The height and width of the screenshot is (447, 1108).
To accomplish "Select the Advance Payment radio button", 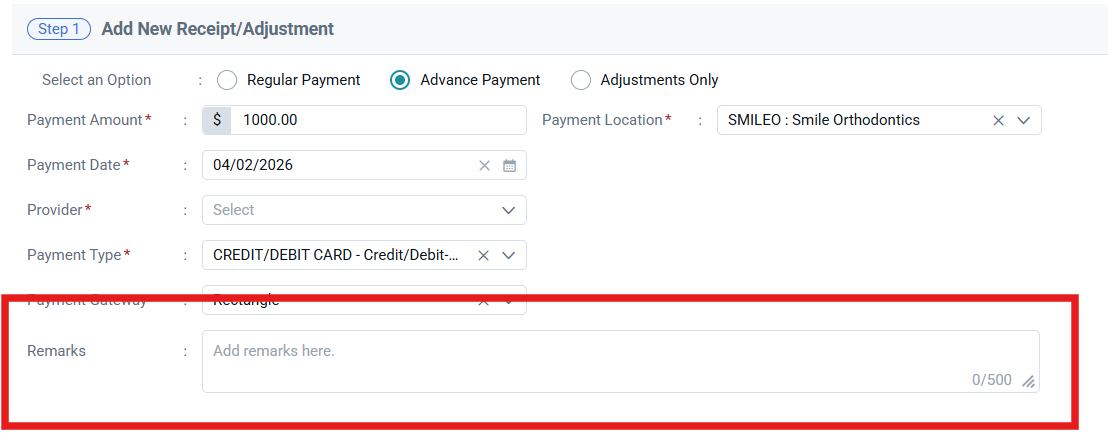I will (400, 81).
